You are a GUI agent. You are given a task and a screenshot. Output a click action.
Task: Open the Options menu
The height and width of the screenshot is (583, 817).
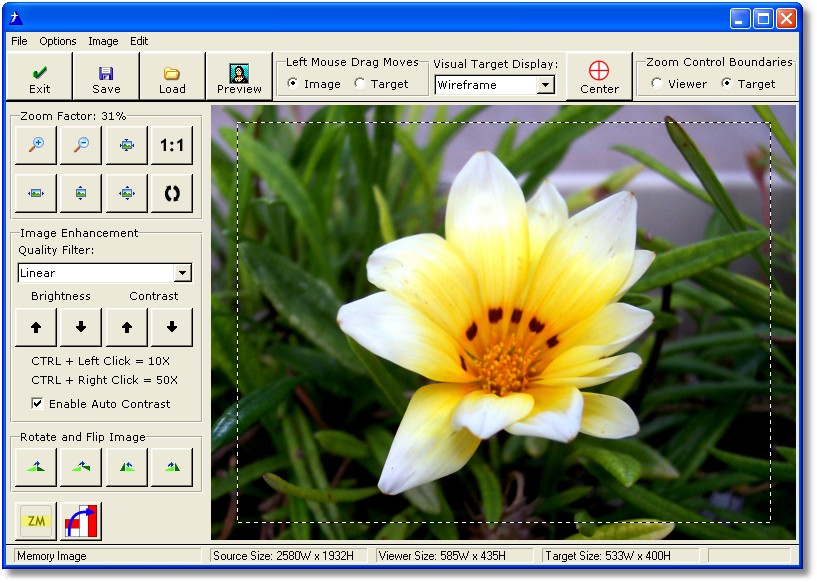tap(58, 41)
